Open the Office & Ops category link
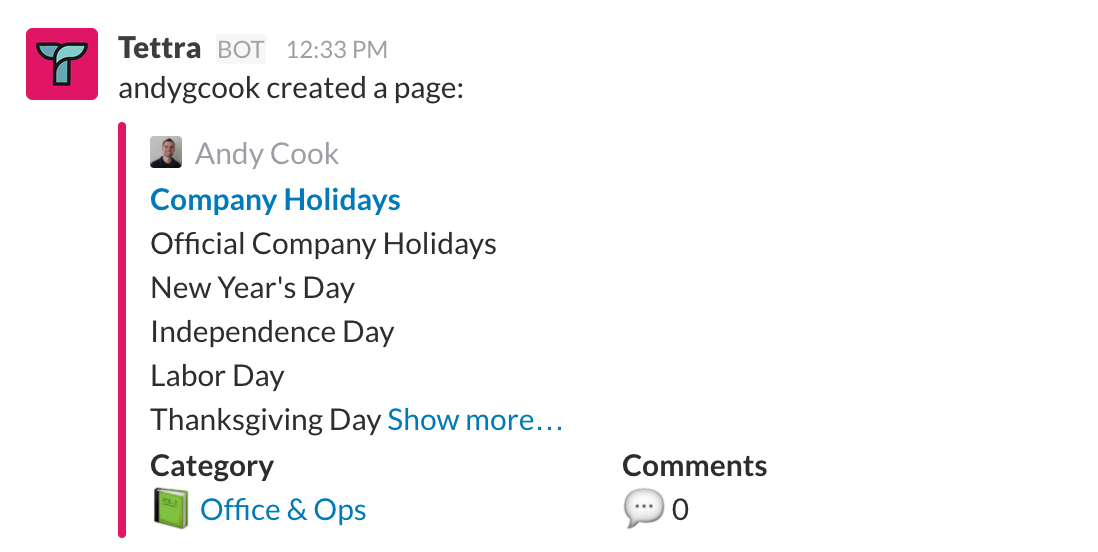 [283, 509]
